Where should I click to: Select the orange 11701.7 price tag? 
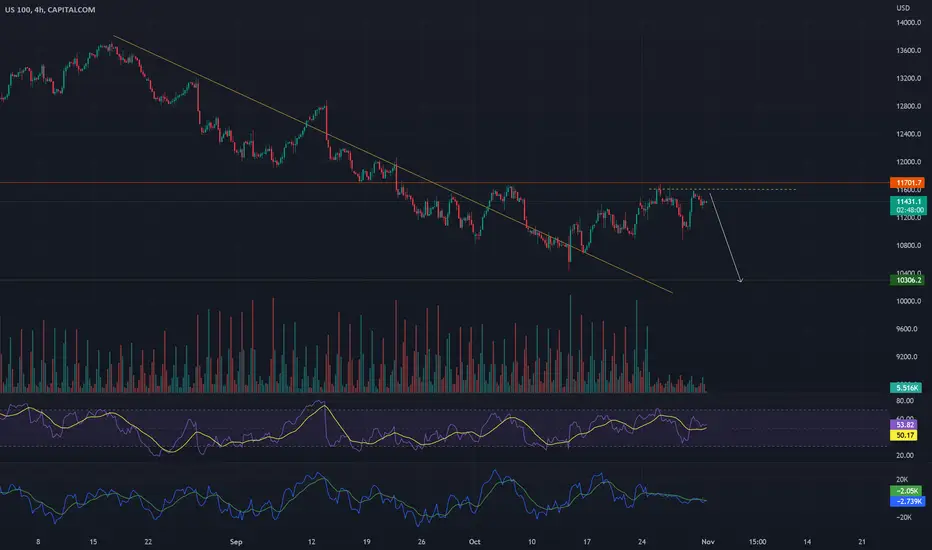point(908,183)
